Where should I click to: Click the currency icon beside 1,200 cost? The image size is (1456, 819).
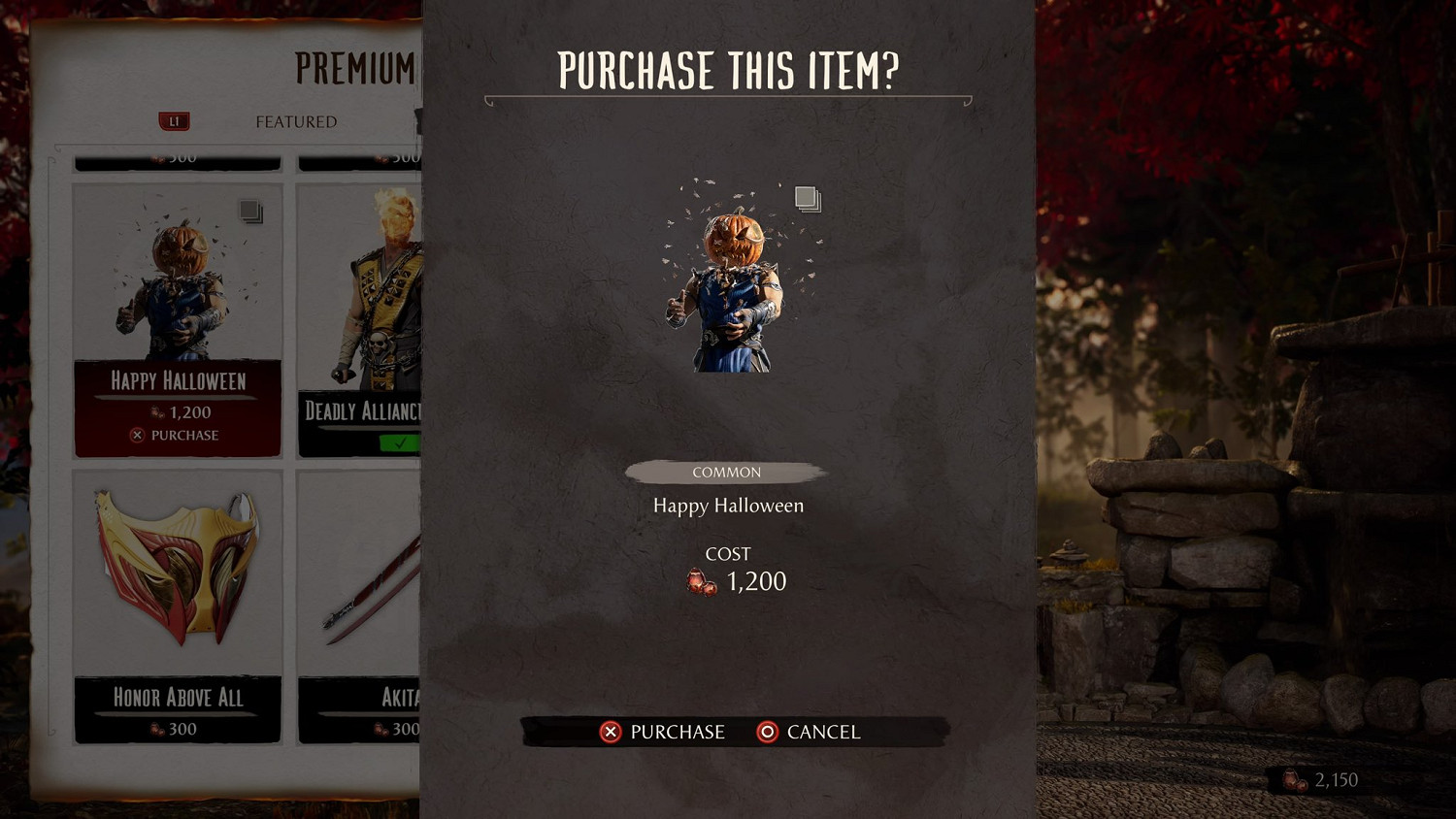701,581
